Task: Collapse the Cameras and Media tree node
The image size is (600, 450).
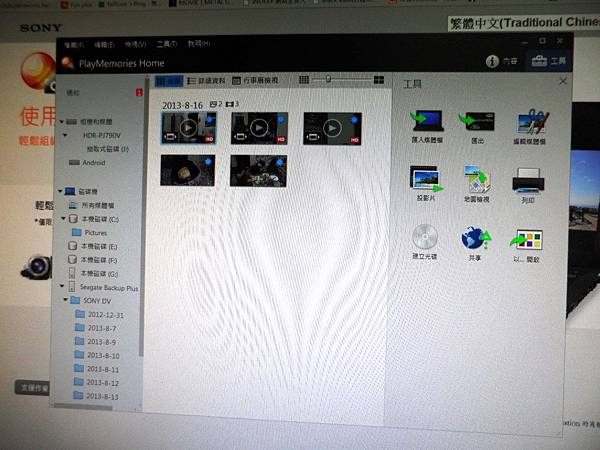Action: point(62,122)
